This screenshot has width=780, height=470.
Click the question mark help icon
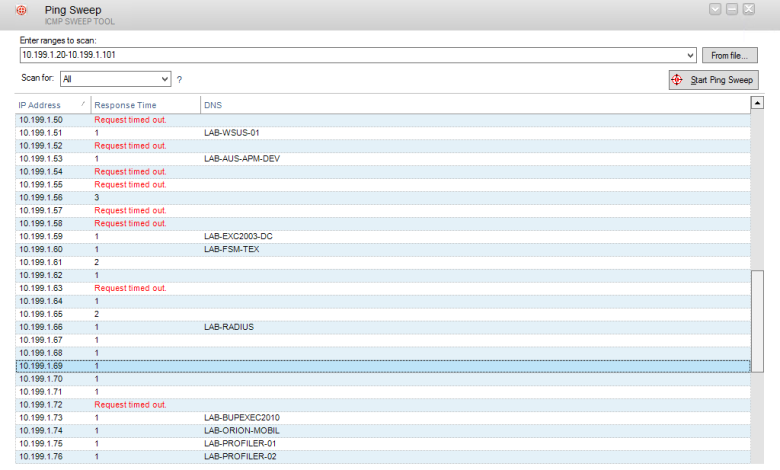point(180,79)
